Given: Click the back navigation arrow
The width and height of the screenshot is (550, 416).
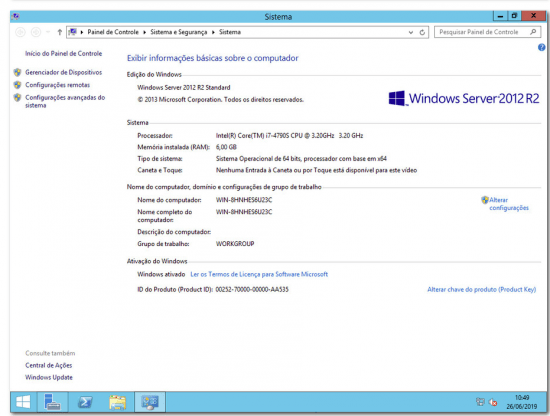Looking at the screenshot, I should pos(20,32).
